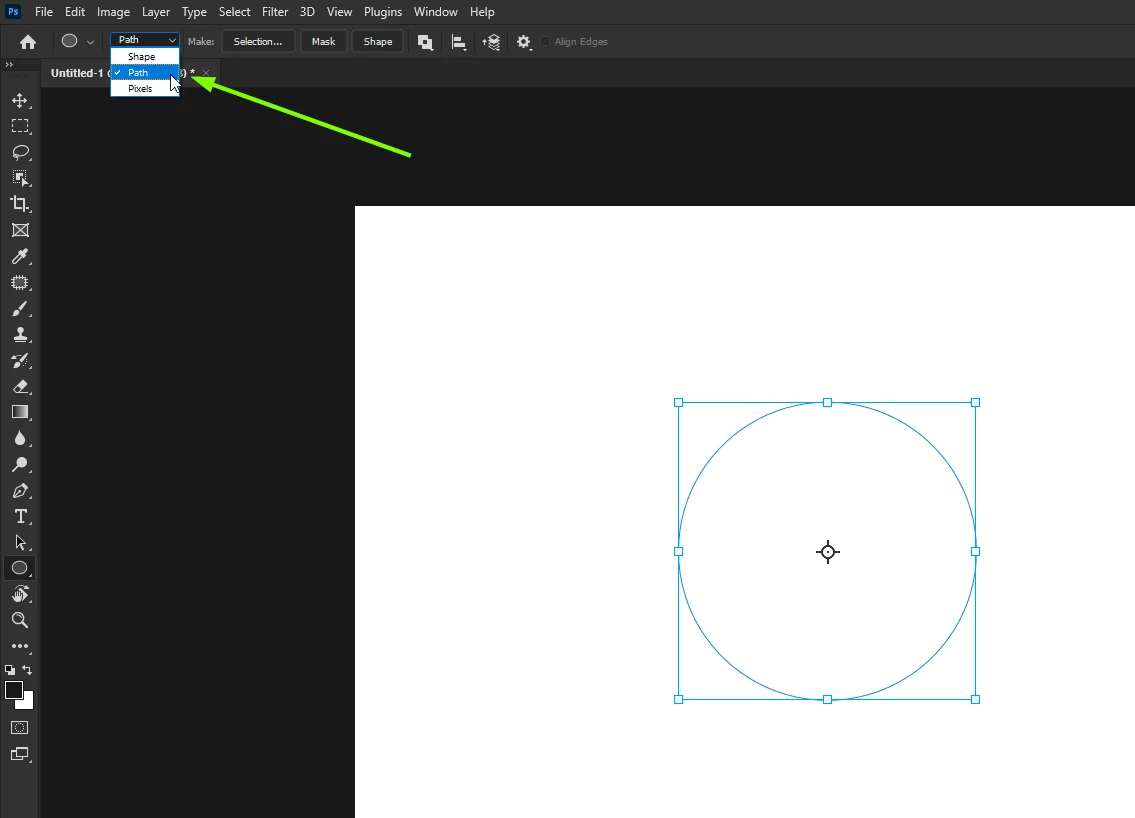Select the Pen tool
This screenshot has height=818, width=1135.
(20, 490)
